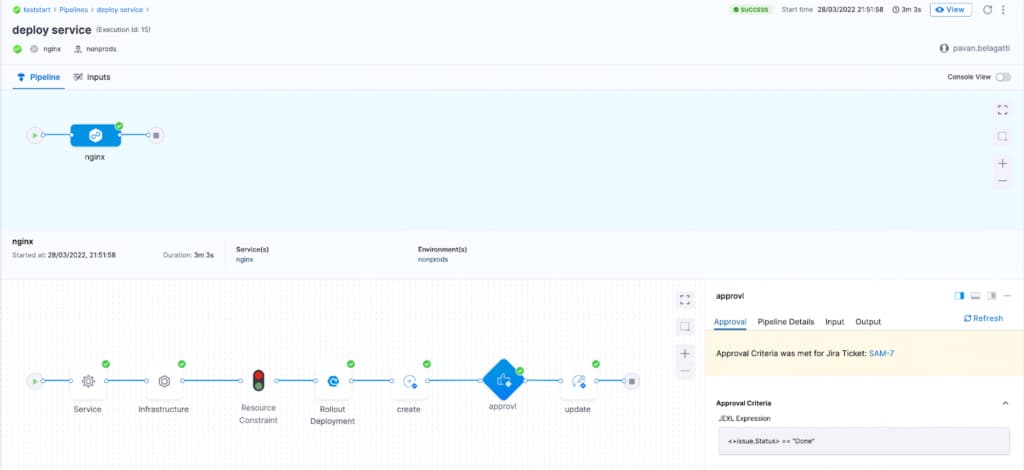1024x470 pixels.
Task: Click the View button in the header
Action: (x=951, y=10)
